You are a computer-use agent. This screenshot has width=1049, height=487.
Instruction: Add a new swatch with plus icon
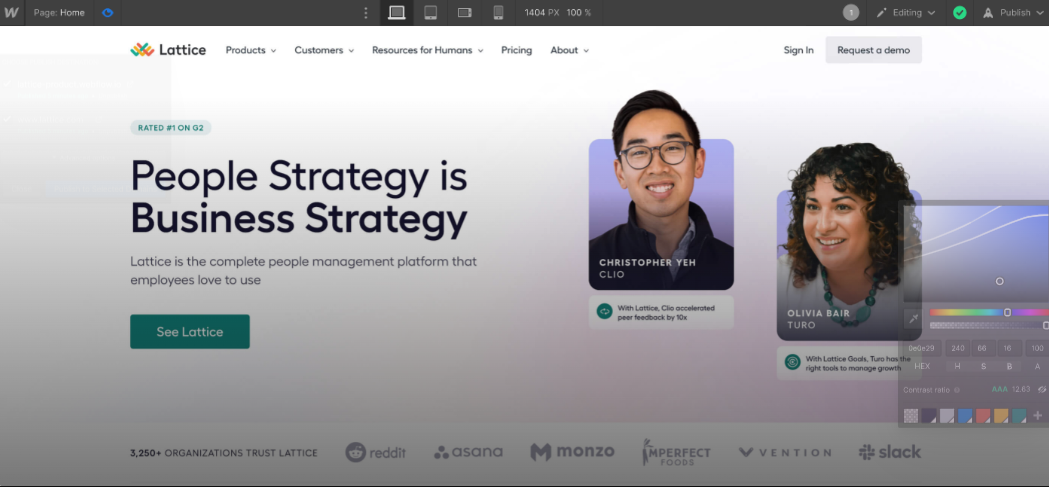[x=1038, y=416]
